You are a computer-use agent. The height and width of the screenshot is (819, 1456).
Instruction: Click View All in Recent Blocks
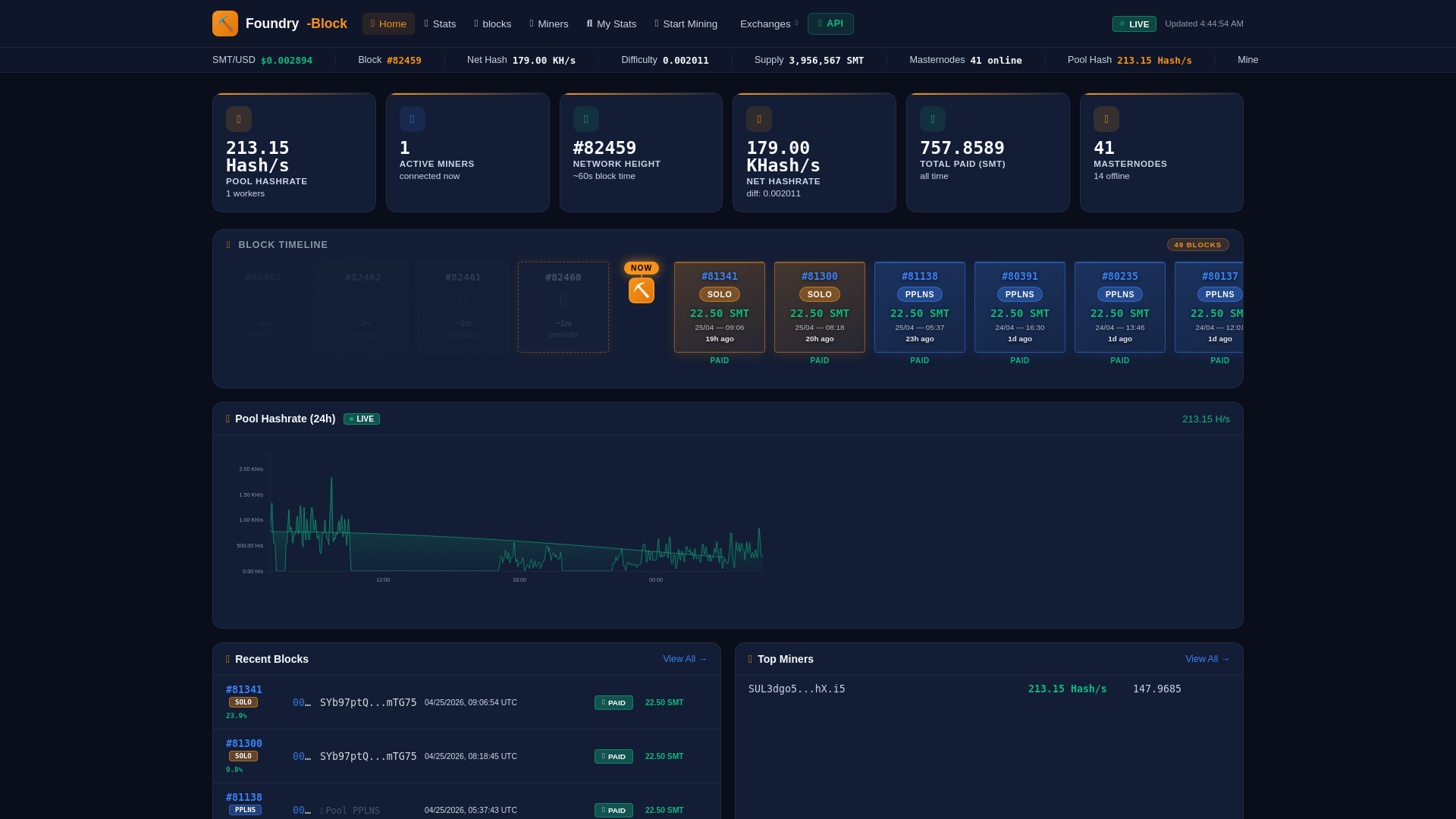685,659
